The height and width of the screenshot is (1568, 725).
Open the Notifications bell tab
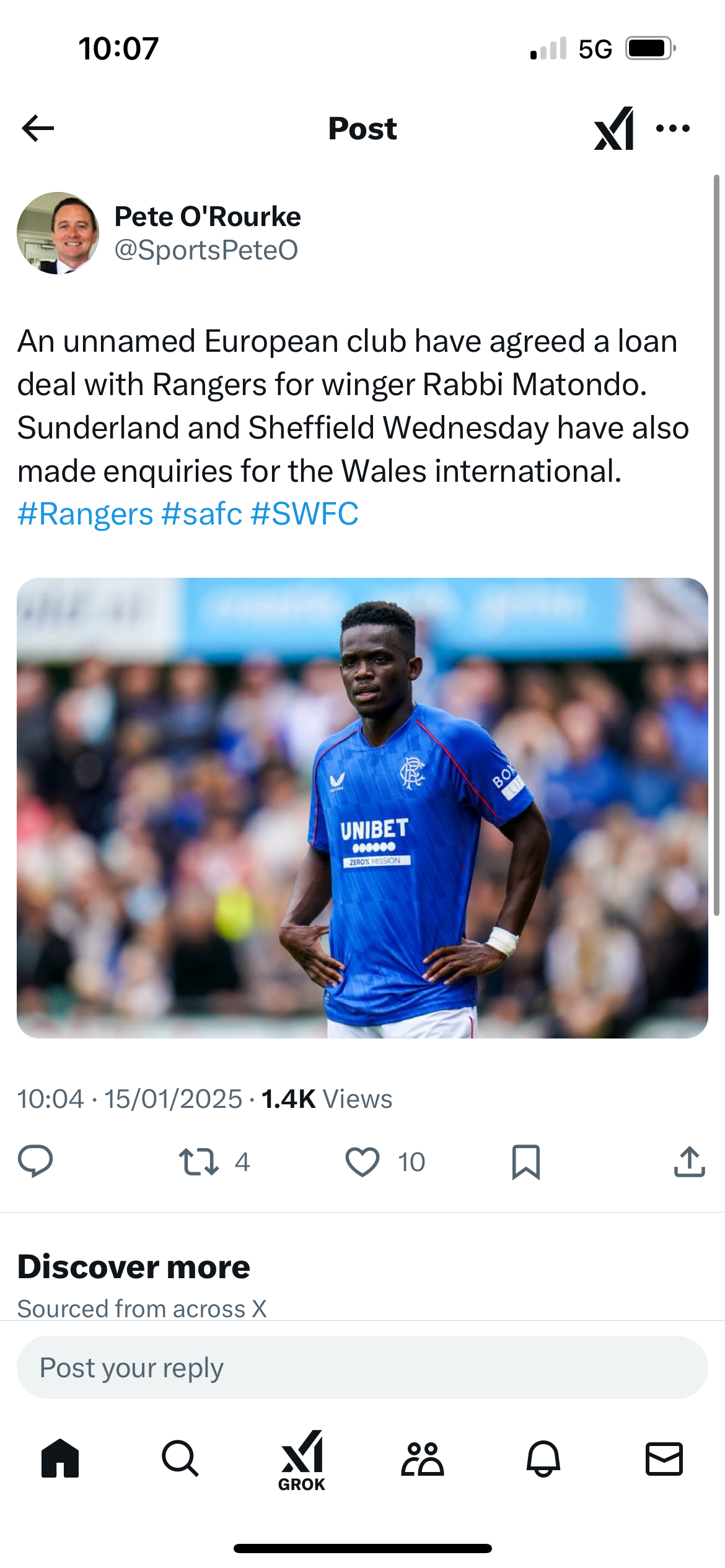click(543, 1458)
